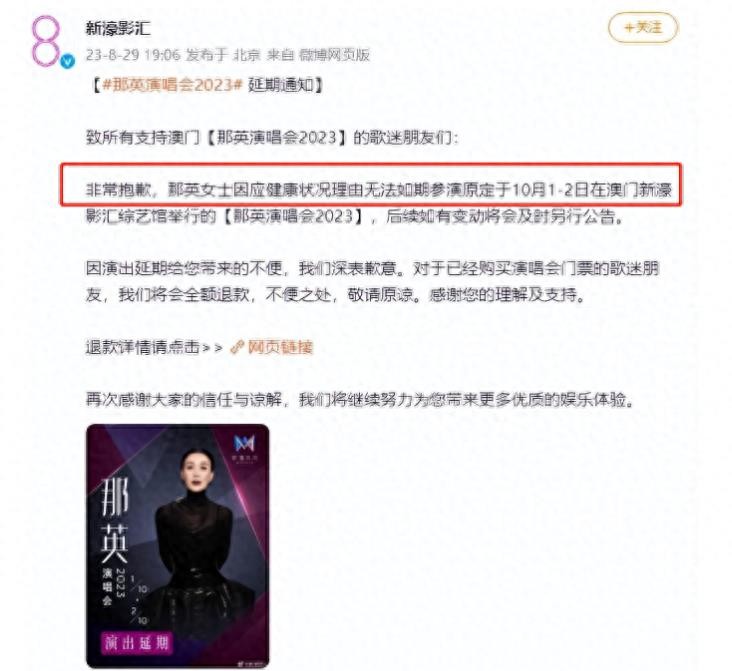732x671 pixels.
Task: Open the 那英 concert poster thumbnail
Action: click(x=178, y=546)
